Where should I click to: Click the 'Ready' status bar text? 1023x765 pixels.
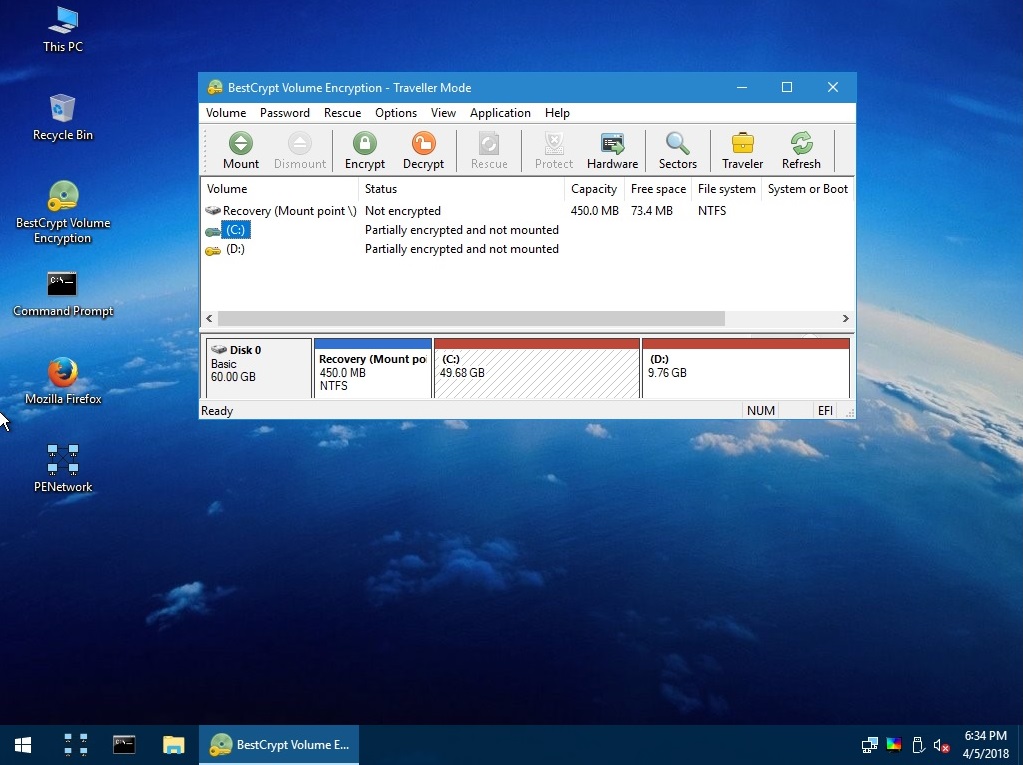[x=217, y=411]
